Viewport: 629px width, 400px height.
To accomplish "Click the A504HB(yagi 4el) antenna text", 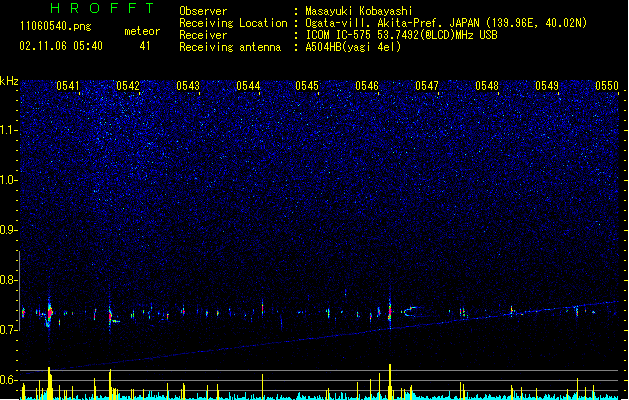I will pyautogui.click(x=353, y=47).
